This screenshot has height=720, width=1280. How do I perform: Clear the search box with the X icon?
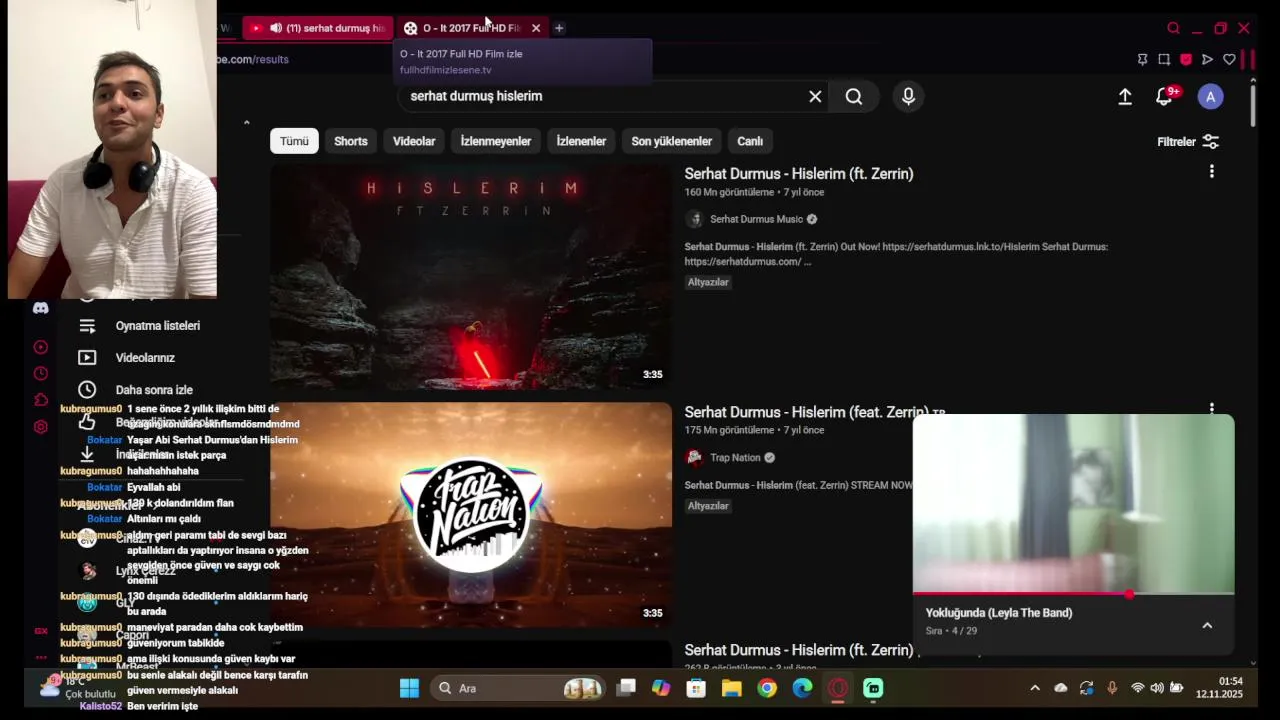(x=815, y=96)
